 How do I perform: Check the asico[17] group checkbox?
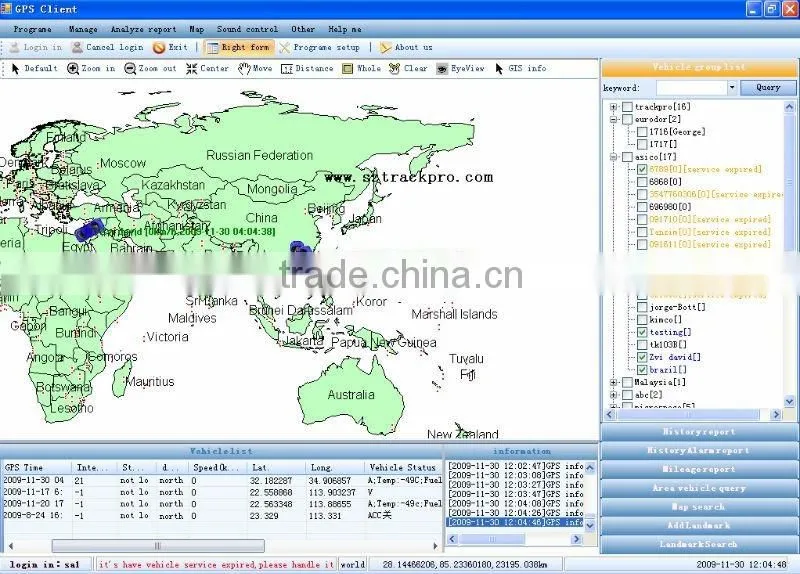(x=628, y=157)
